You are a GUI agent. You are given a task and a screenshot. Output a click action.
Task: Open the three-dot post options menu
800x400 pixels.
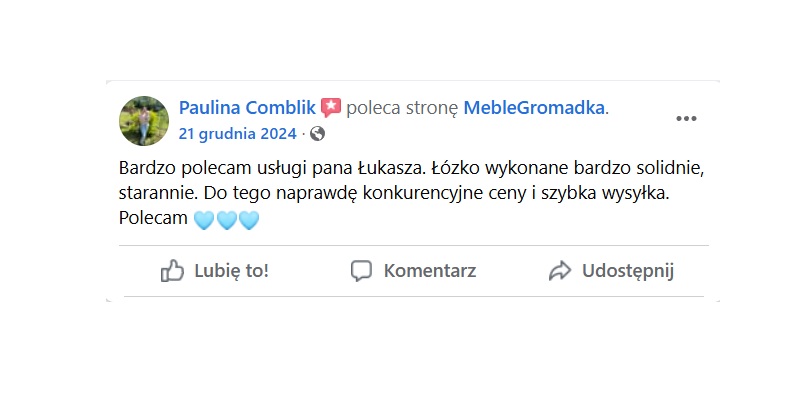[x=686, y=119]
